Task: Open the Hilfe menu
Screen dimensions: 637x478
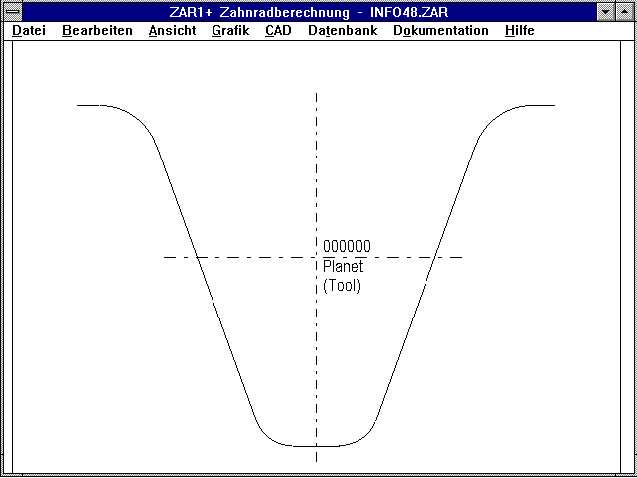Action: coord(519,31)
